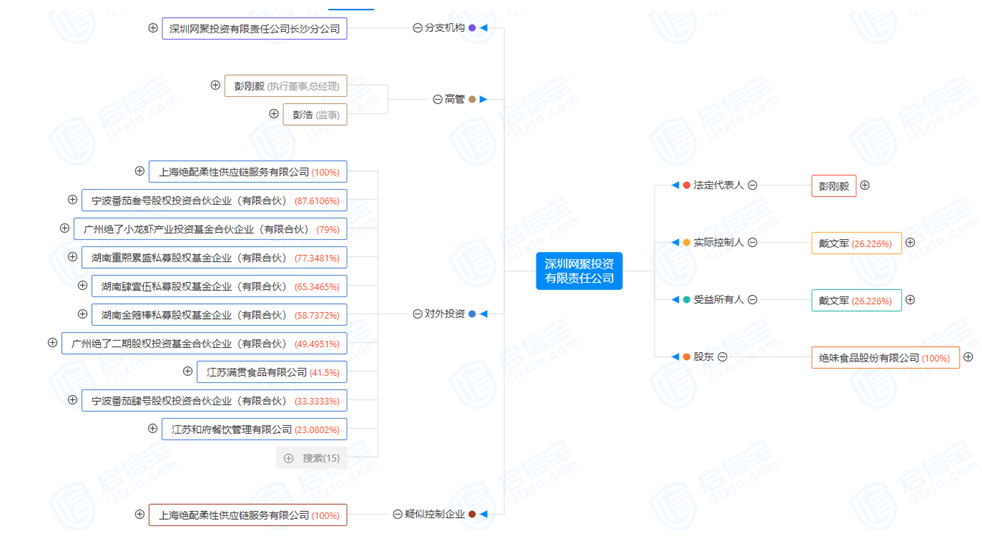The width and height of the screenshot is (982, 536).
Task: Expand plus icon beside 彭刚毅 执行董事
Action: [215, 85]
